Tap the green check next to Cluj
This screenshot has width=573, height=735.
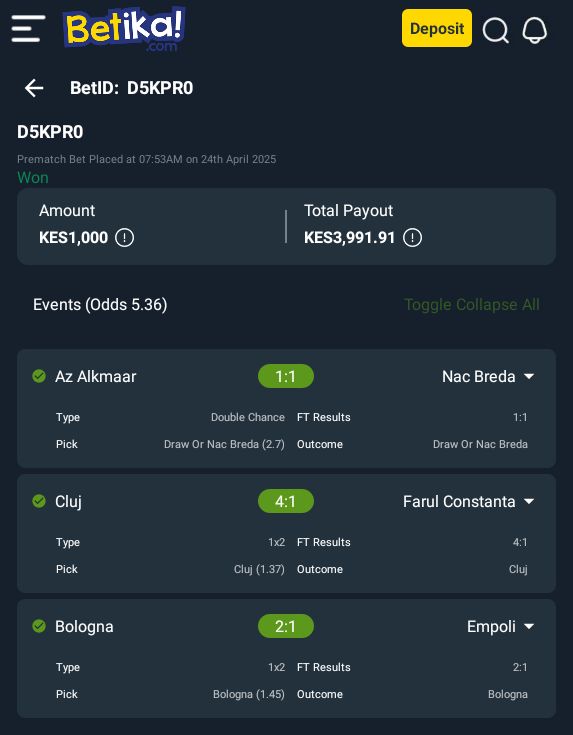(x=39, y=501)
